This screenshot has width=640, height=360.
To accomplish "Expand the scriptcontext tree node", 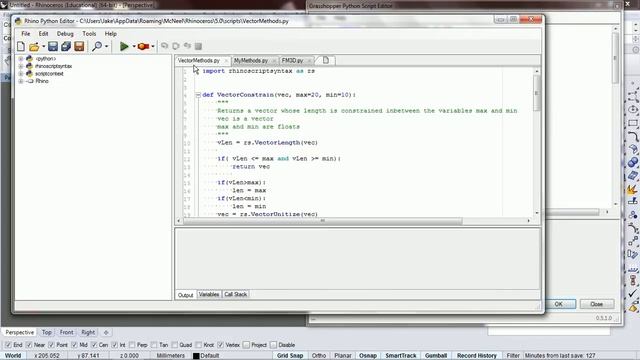I will pyautogui.click(x=21, y=74).
